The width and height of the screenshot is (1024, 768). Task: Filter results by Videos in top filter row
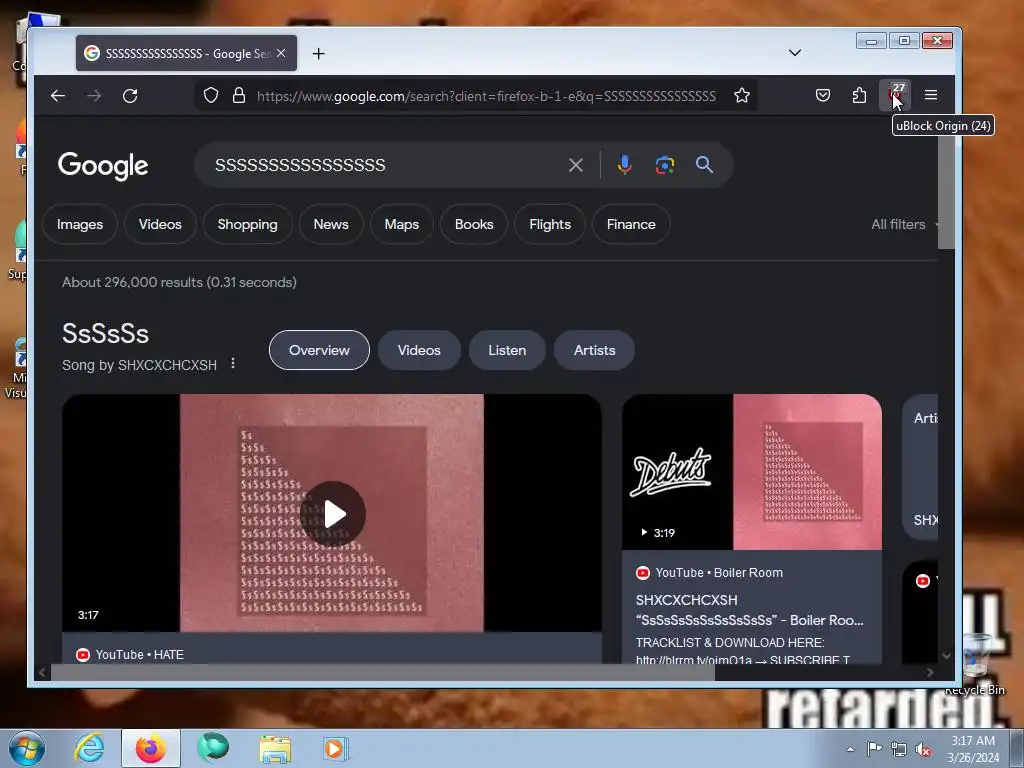160,224
